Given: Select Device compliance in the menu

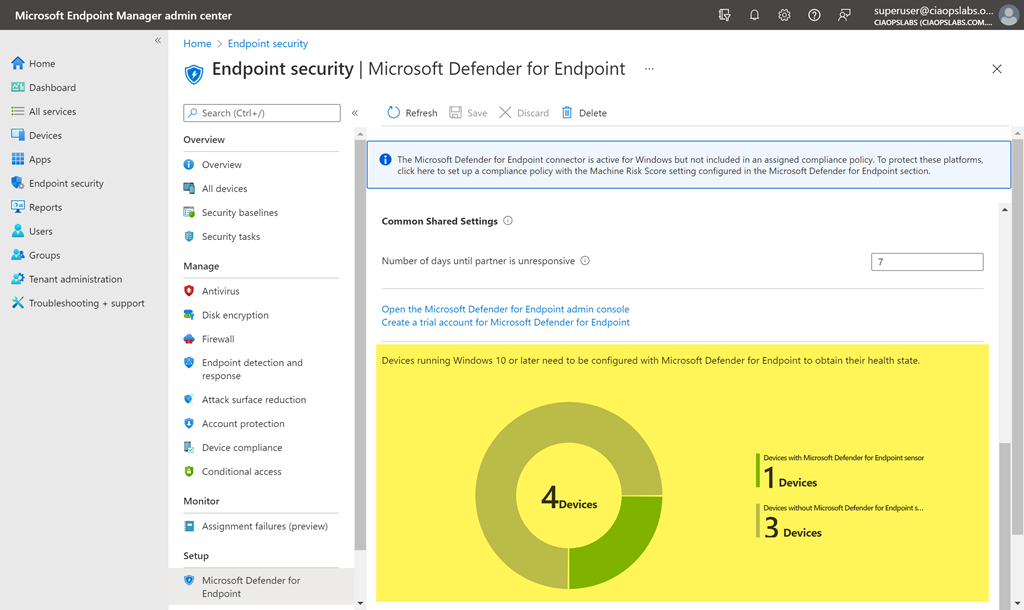Looking at the screenshot, I should [241, 448].
